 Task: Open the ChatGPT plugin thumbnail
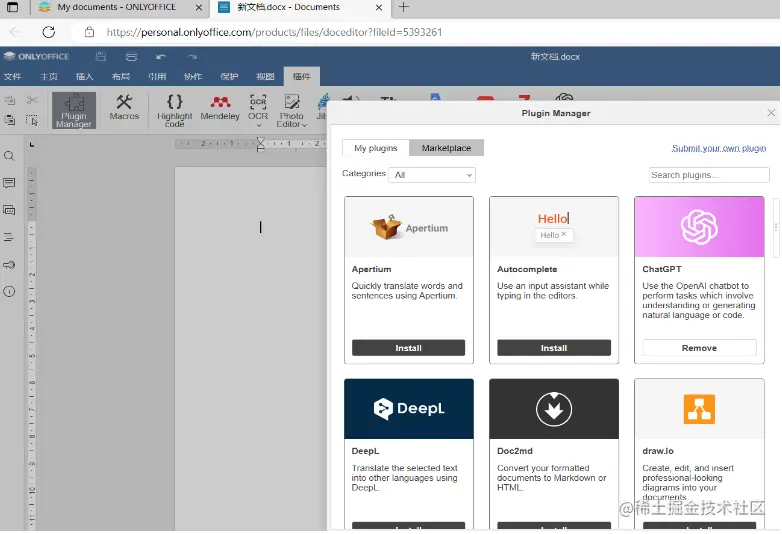[699, 227]
